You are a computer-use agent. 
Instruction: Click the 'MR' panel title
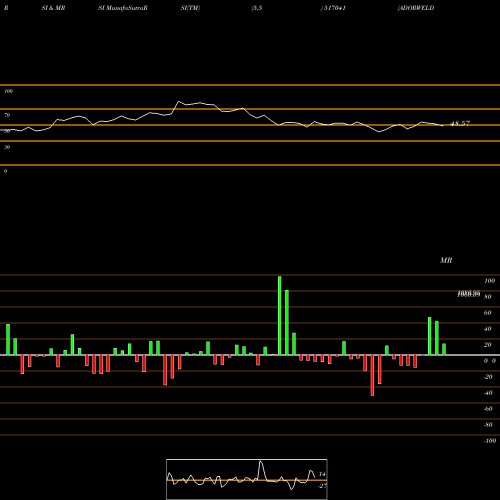(446, 260)
